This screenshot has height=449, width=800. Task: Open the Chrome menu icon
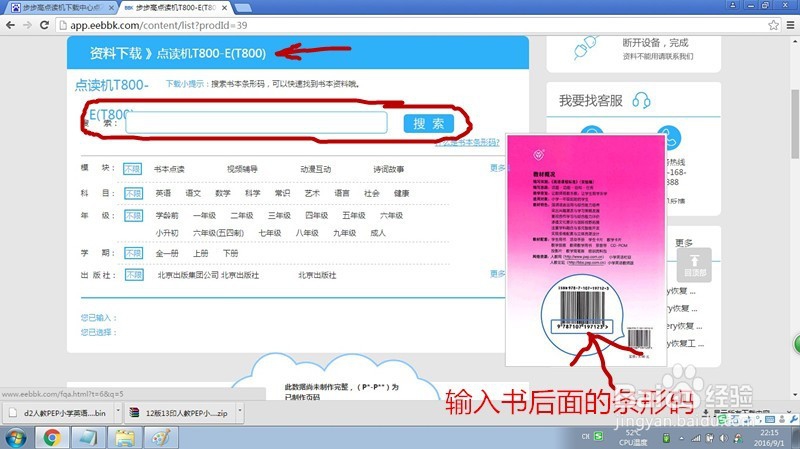tap(790, 25)
